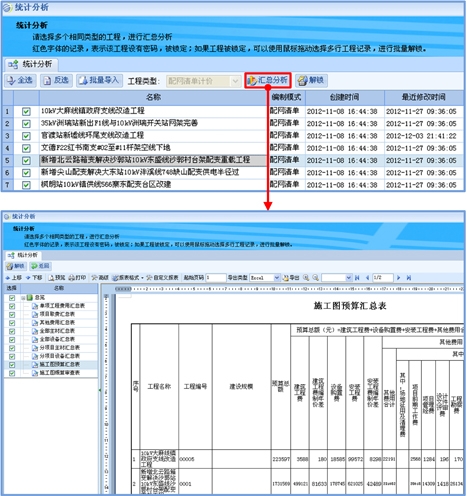This screenshot has height=496, width=467.
Task: Click the 选择 column header in tree panel
Action: (x=12, y=288)
